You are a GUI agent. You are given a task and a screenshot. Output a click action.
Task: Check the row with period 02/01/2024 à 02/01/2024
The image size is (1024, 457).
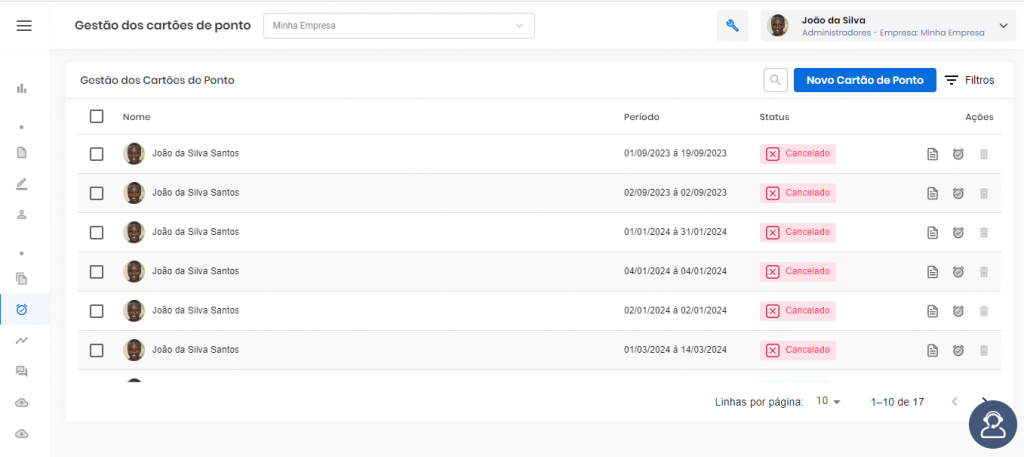pyautogui.click(x=97, y=311)
